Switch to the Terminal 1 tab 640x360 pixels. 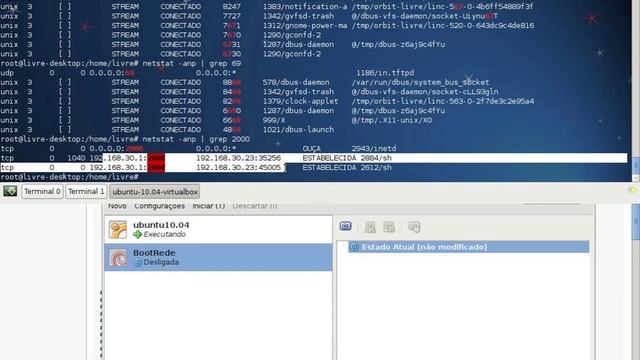(86, 191)
